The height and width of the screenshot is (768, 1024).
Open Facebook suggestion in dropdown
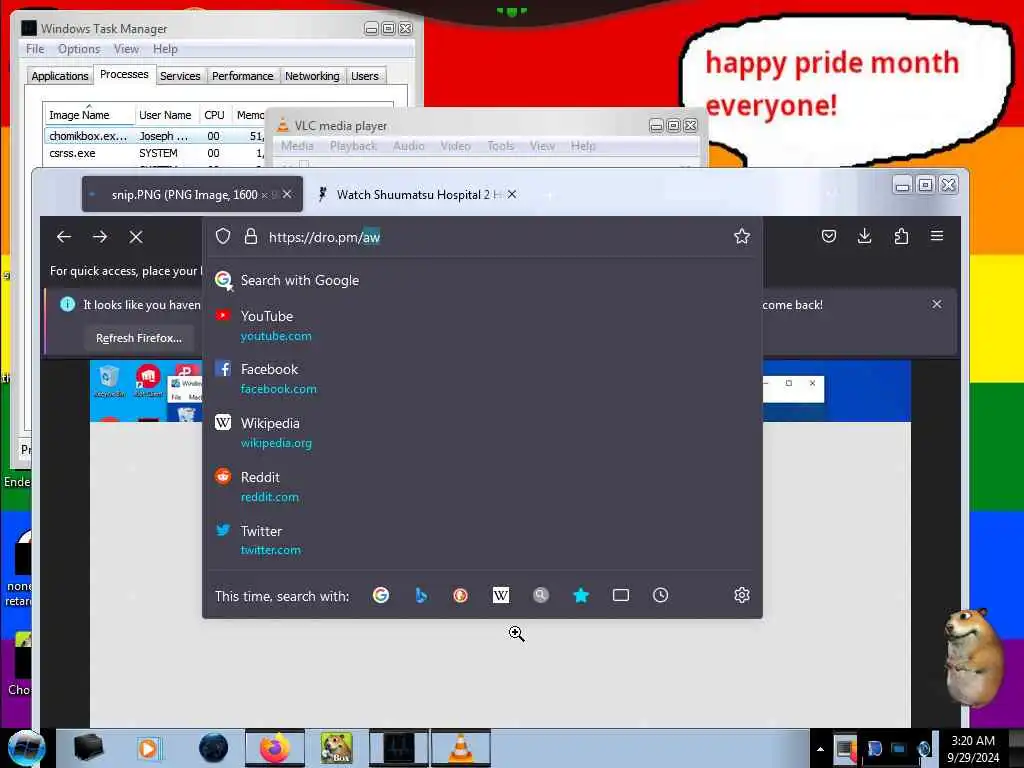point(483,378)
